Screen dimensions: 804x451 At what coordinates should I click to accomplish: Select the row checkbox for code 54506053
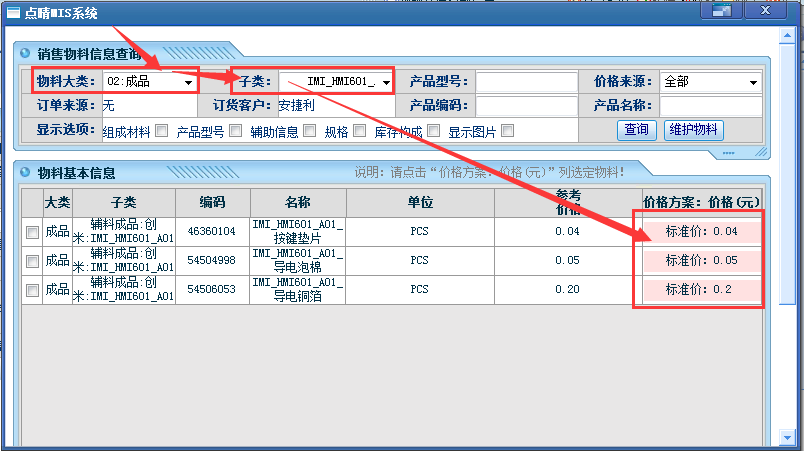(x=32, y=291)
